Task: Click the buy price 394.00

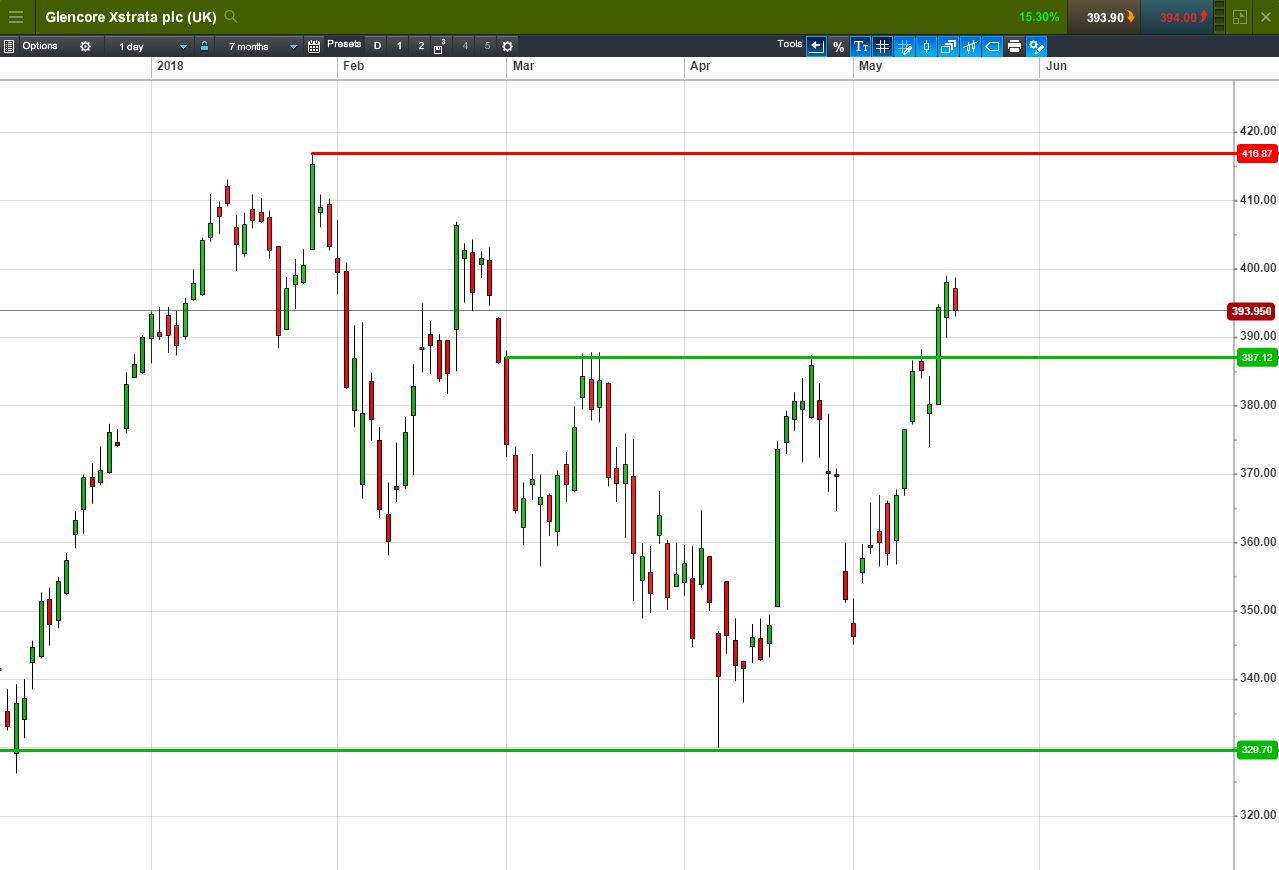Action: (1177, 17)
